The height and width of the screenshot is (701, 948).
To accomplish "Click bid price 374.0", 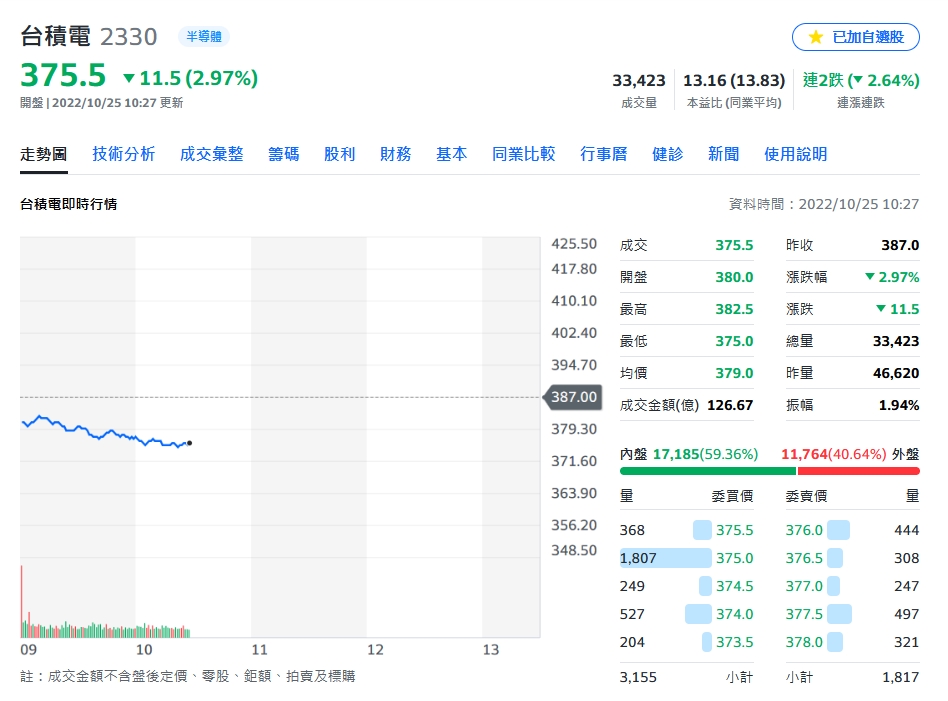I will (735, 614).
